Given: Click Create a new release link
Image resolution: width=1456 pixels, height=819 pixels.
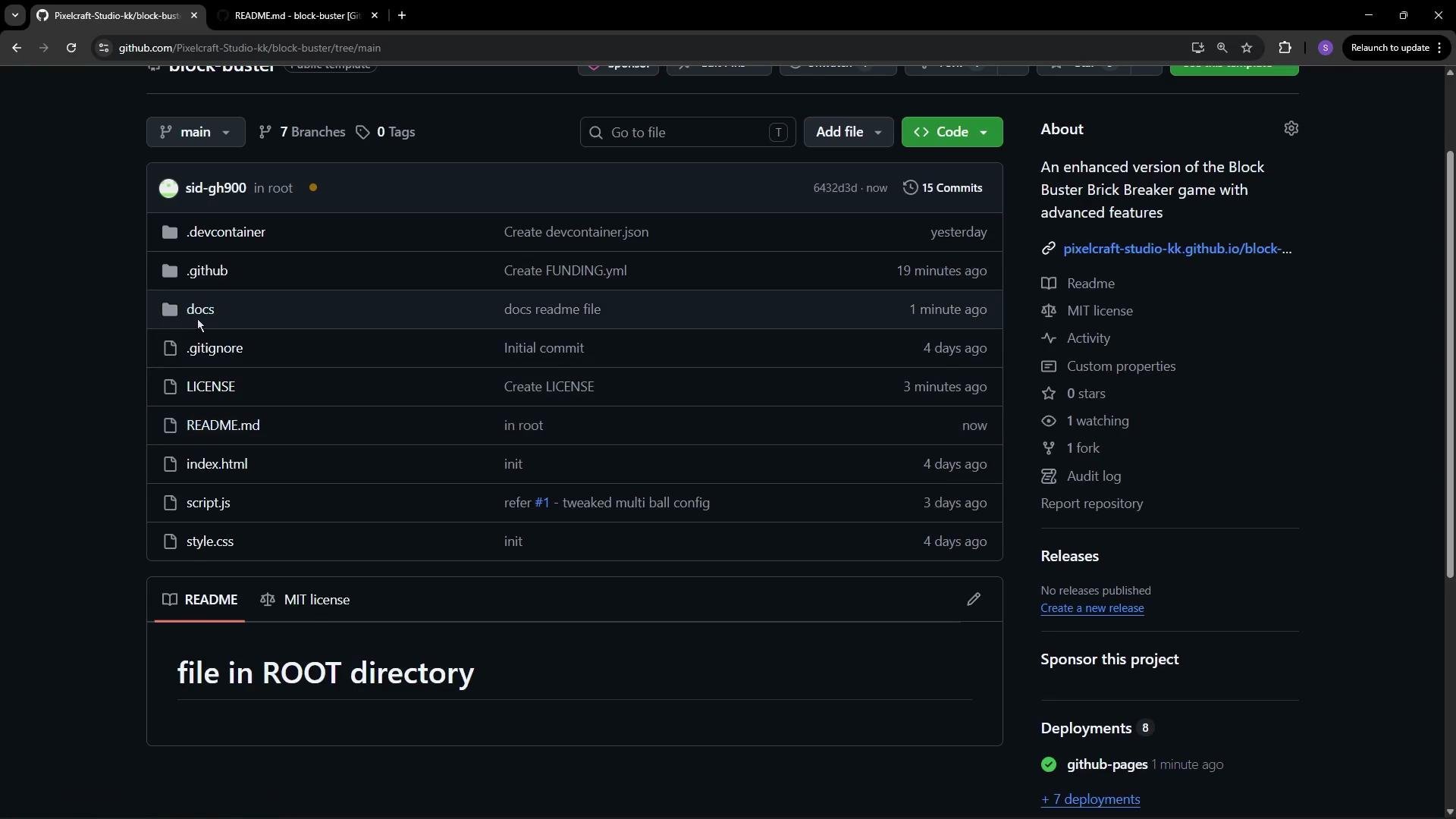Looking at the screenshot, I should pos(1092,608).
